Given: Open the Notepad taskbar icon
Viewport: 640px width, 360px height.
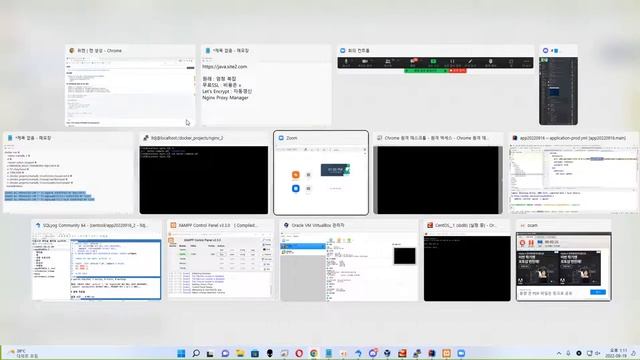Looking at the screenshot, I should (329, 353).
